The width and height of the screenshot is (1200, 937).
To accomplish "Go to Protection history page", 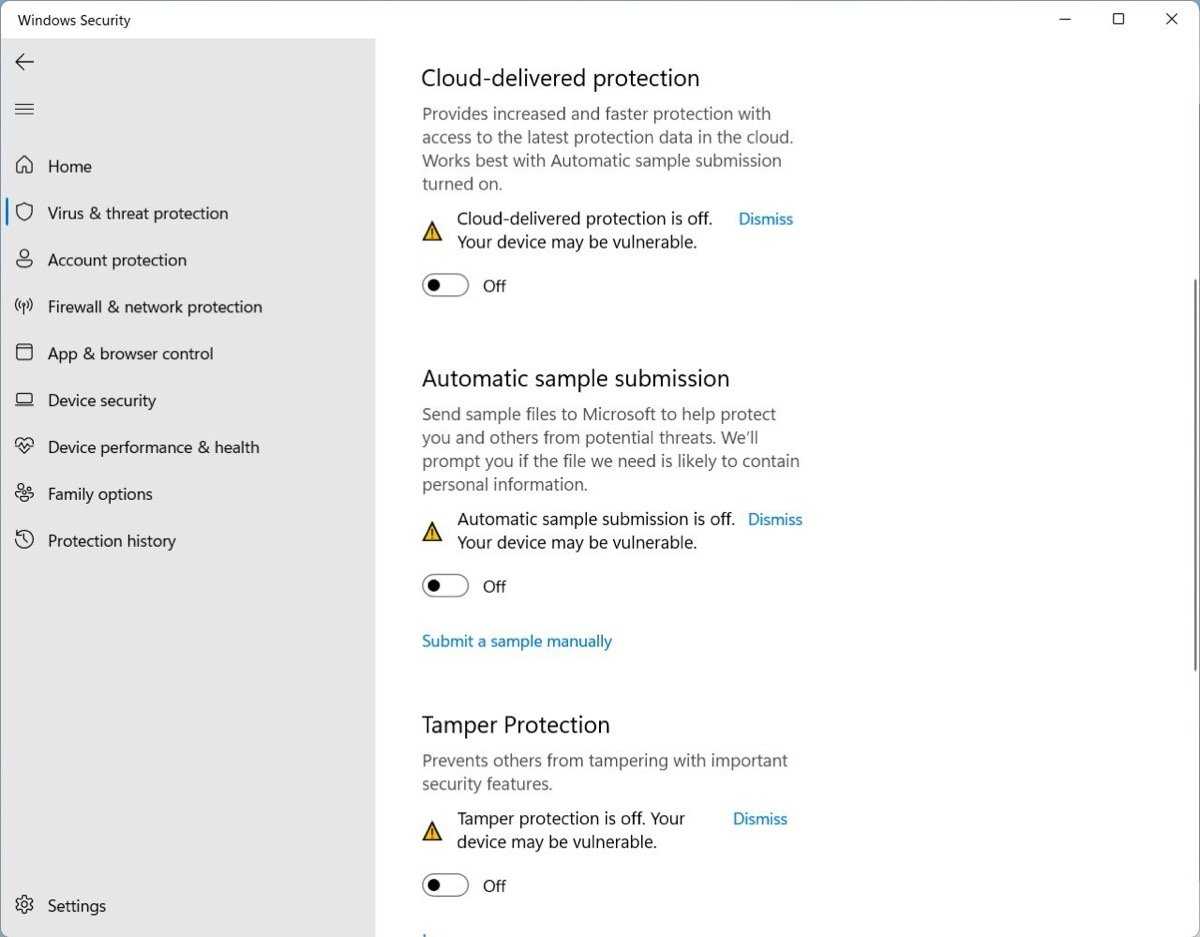I will [111, 541].
